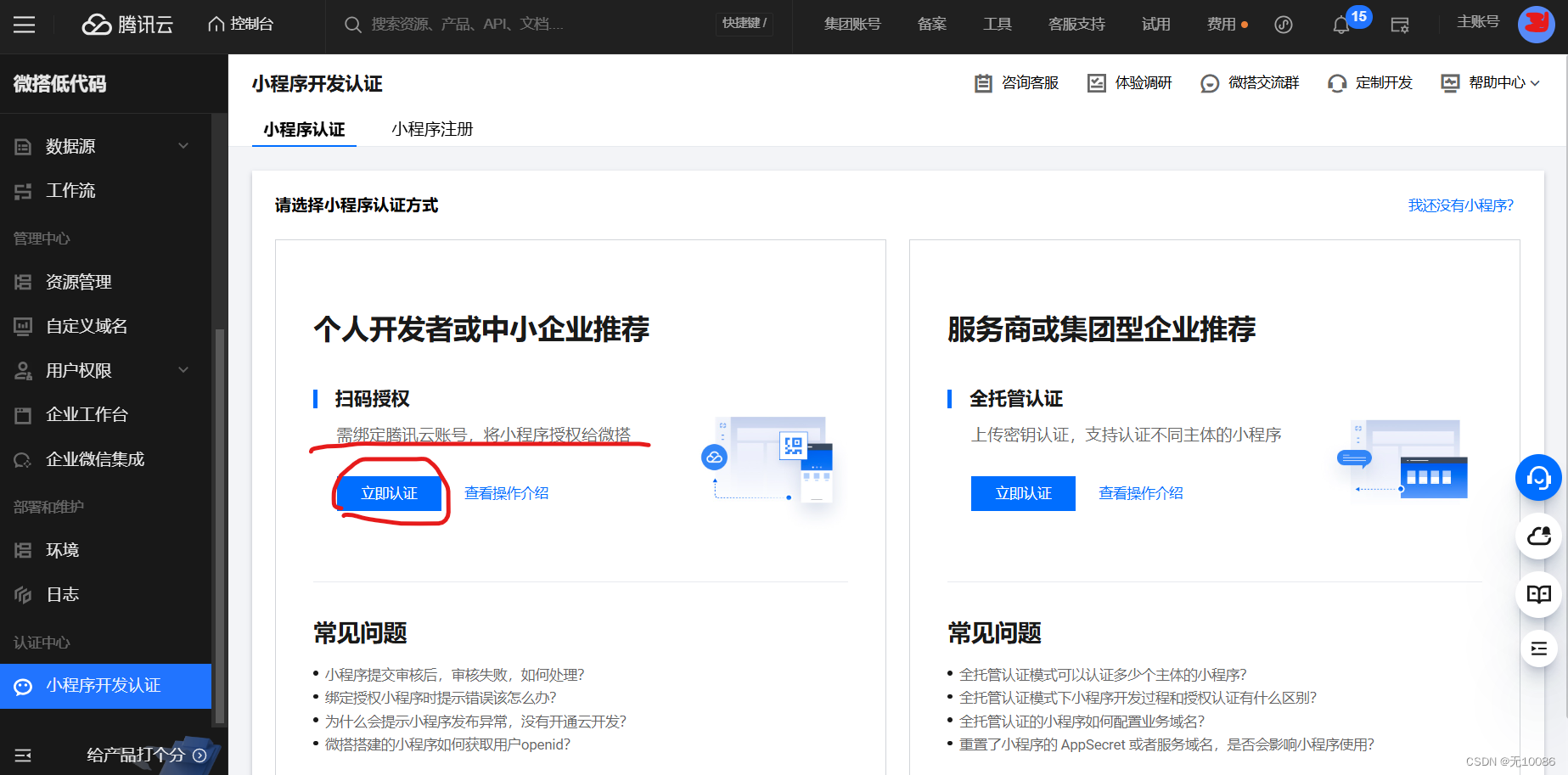Viewport: 1568px width, 775px height.
Task: Open FAQ 重置了小程序的 AppSecret 或者服务域名
Action: tap(1166, 744)
